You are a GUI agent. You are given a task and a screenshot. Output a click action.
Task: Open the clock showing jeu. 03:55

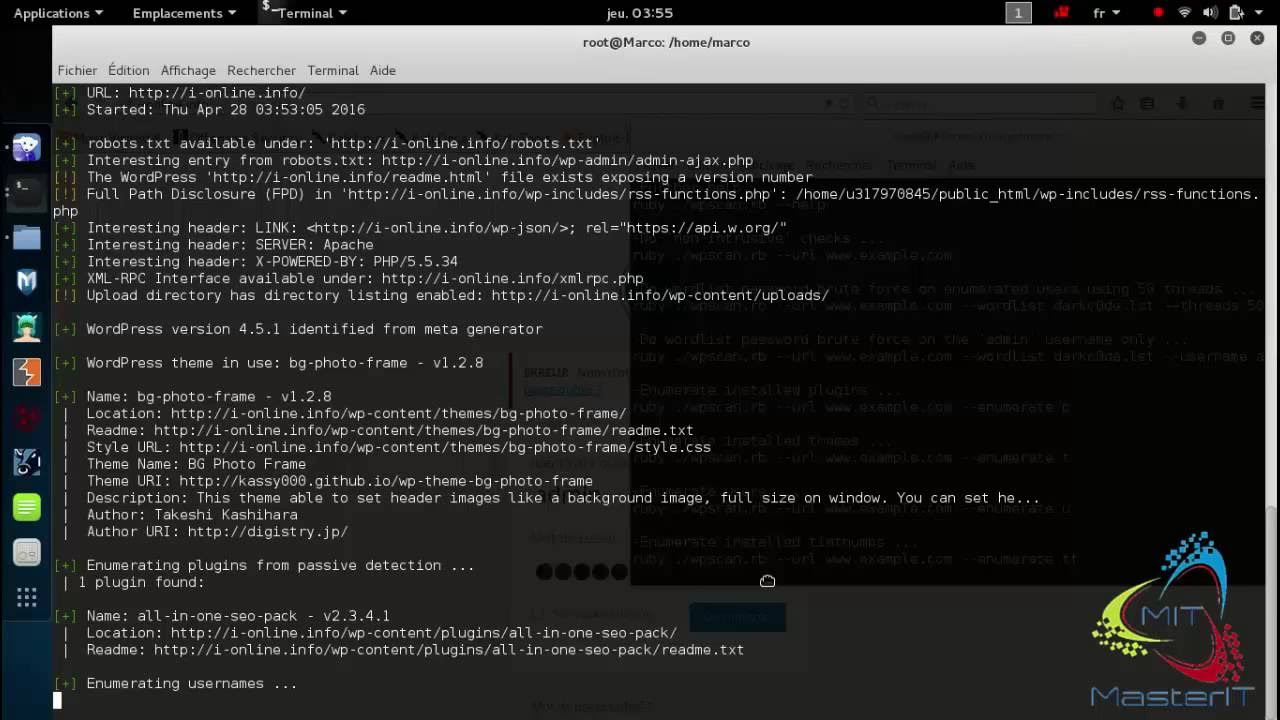point(640,13)
